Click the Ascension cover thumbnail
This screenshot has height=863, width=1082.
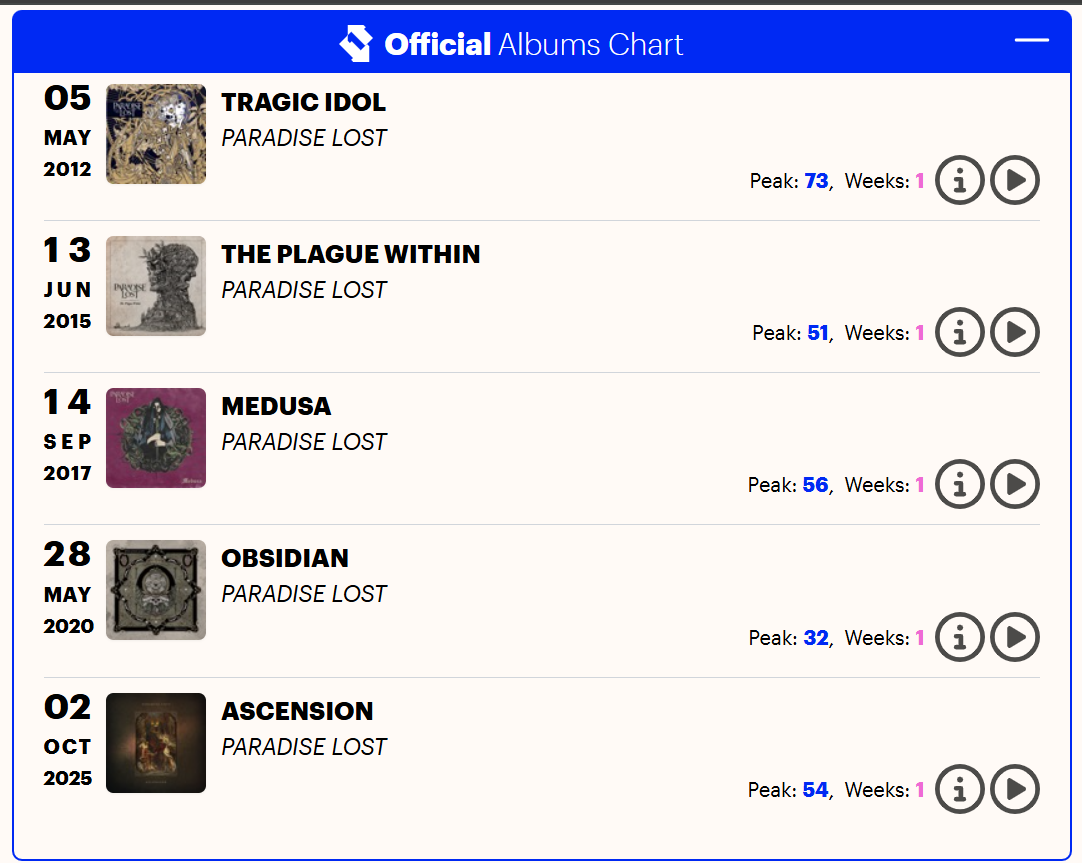[156, 743]
